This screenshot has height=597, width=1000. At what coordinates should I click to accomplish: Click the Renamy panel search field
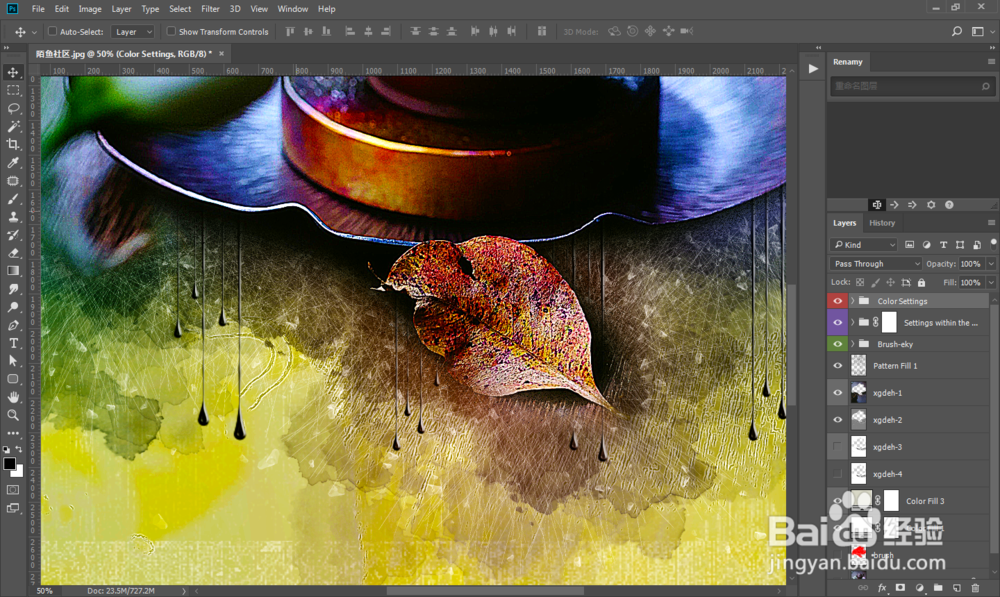(911, 86)
